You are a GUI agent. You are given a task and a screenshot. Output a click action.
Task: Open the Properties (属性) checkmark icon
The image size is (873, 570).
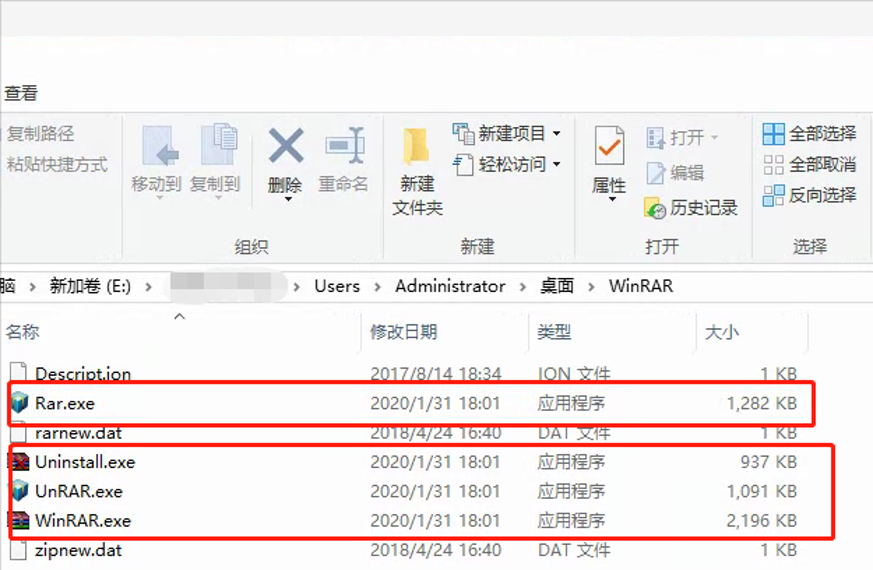coord(609,147)
